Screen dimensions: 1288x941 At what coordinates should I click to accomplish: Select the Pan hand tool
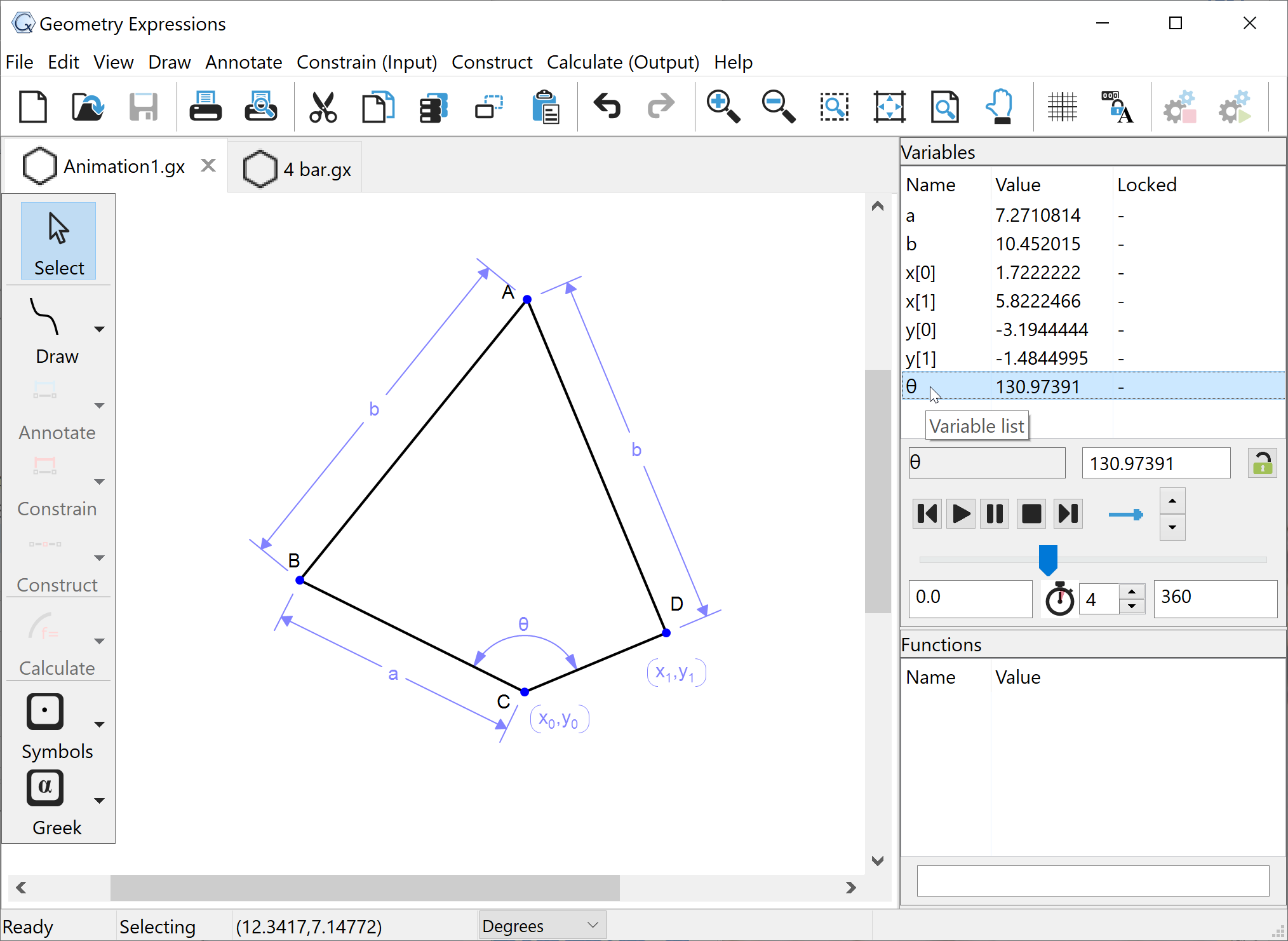click(x=1000, y=106)
